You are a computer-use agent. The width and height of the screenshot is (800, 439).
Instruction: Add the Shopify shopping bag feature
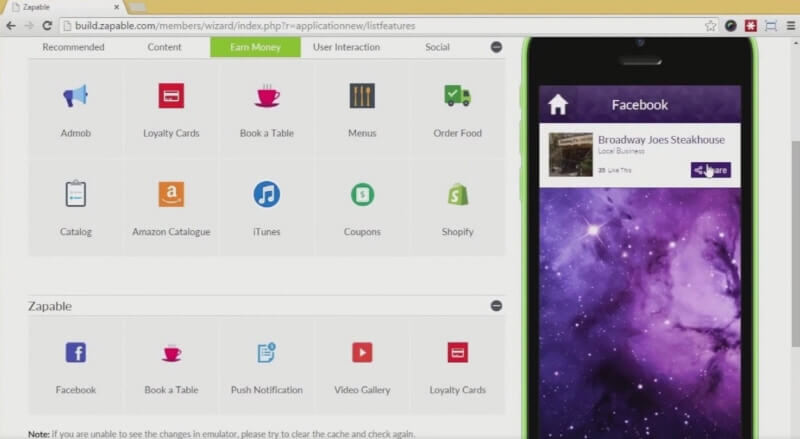(458, 194)
